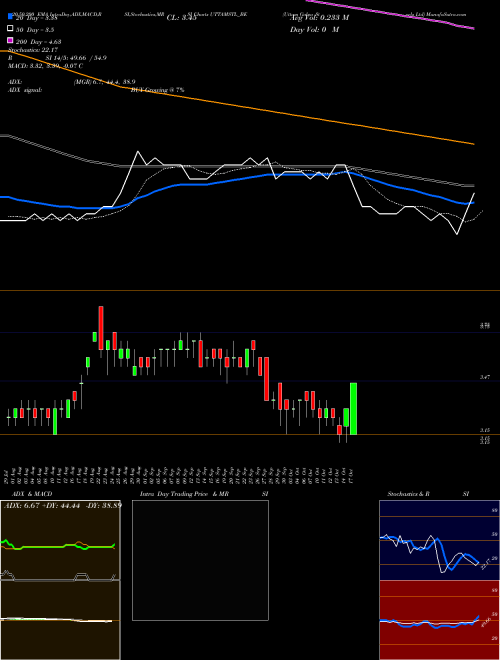Click the red RSI indicator chart panel
Screen dimensions: 500x660
point(439,620)
